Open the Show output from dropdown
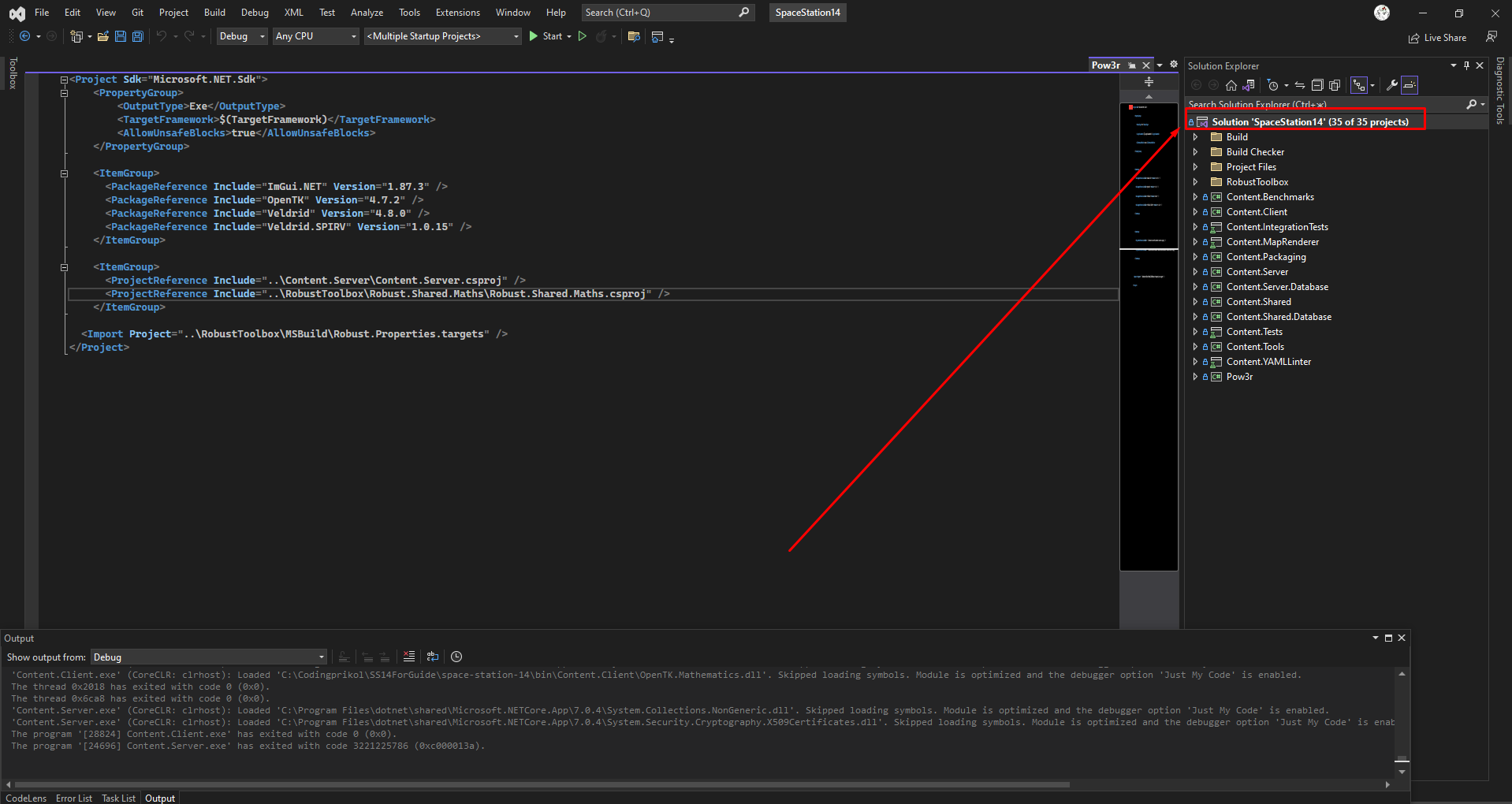The width and height of the screenshot is (1512, 804). [208, 657]
